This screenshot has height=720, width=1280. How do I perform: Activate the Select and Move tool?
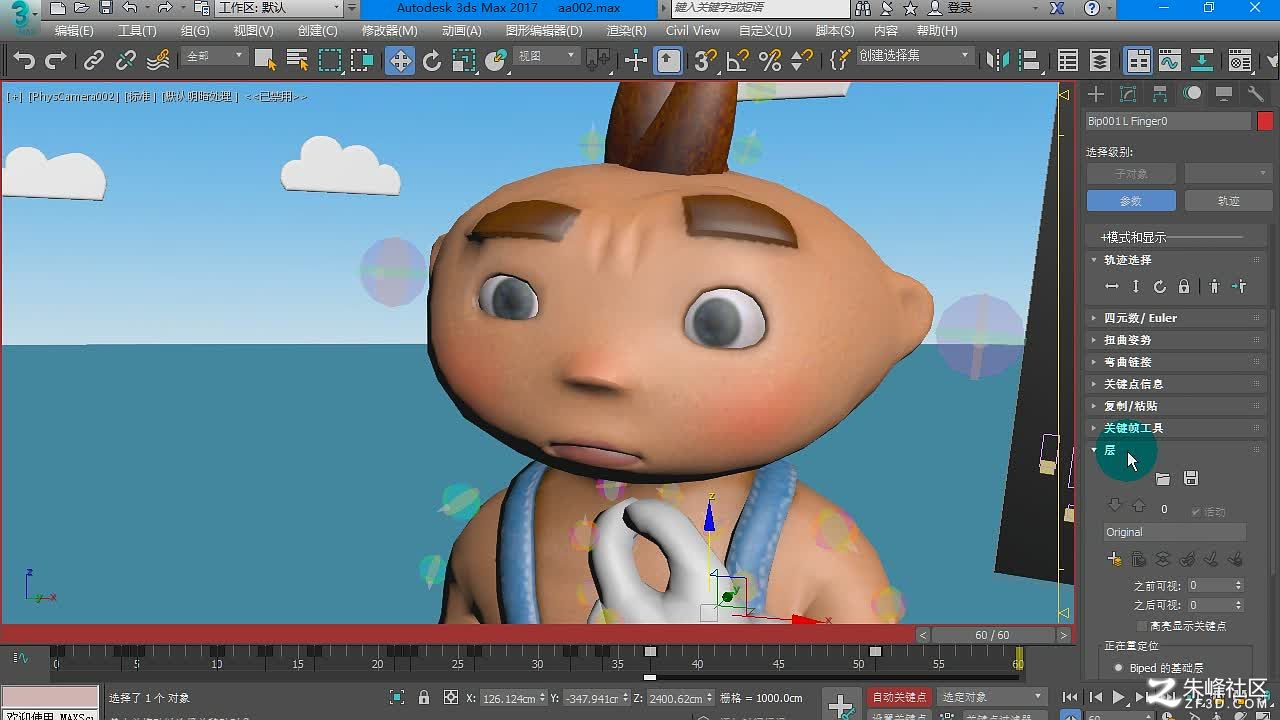point(400,61)
